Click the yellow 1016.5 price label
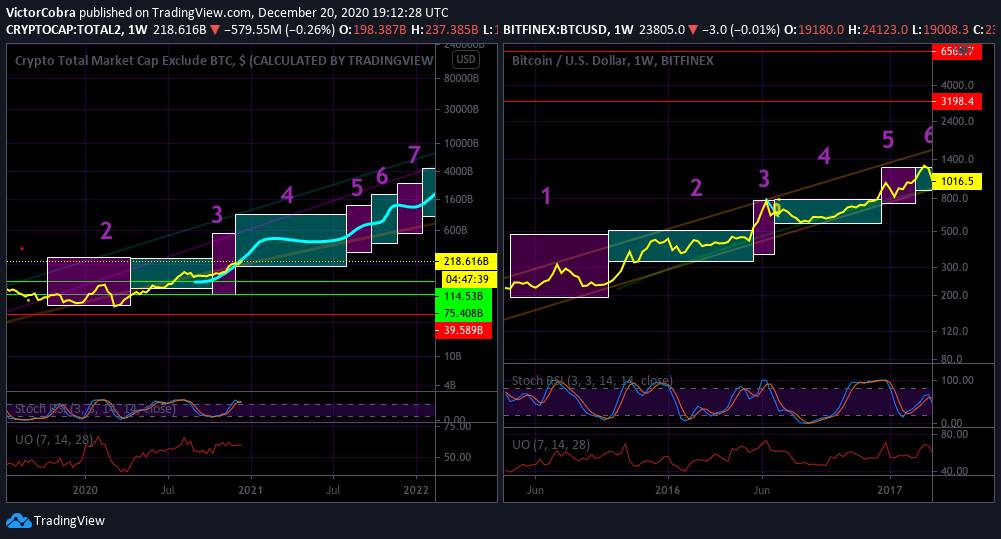 click(x=957, y=181)
